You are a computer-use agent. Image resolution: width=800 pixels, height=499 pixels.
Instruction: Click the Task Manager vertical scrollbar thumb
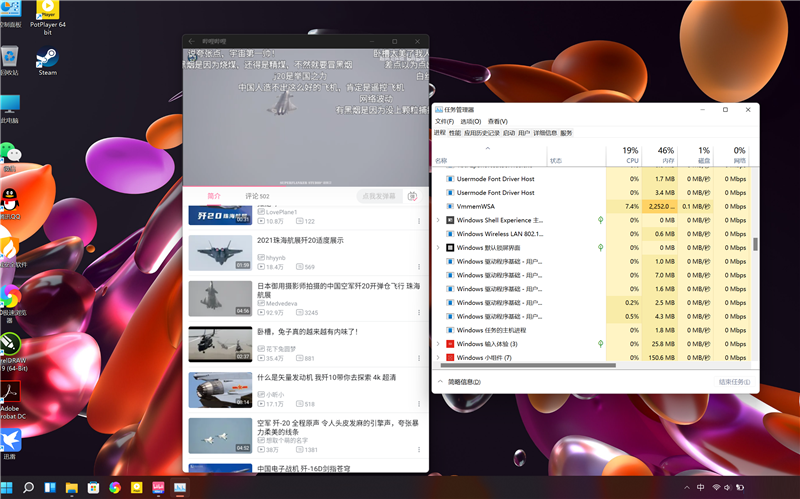coord(755,244)
